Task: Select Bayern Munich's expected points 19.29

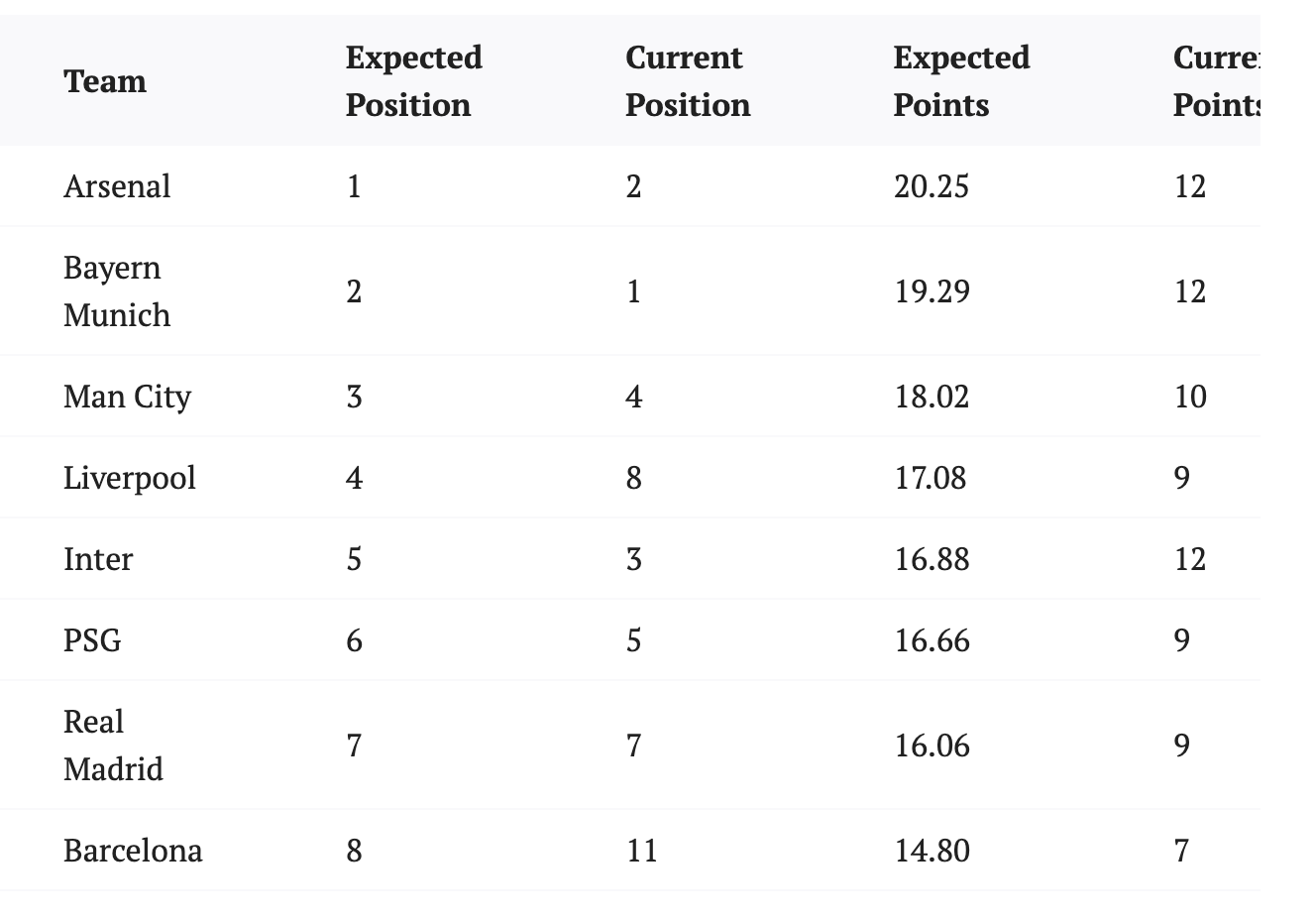Action: pyautogui.click(x=931, y=291)
